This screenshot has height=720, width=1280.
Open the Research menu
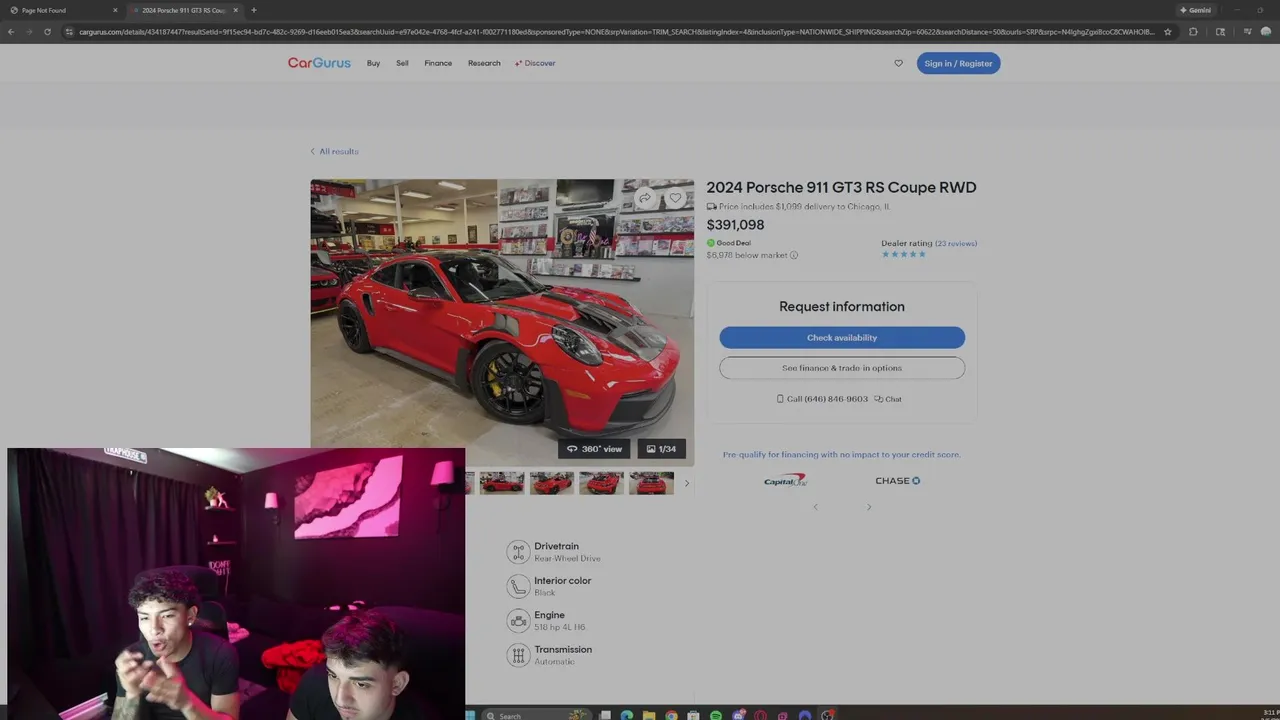(x=484, y=63)
